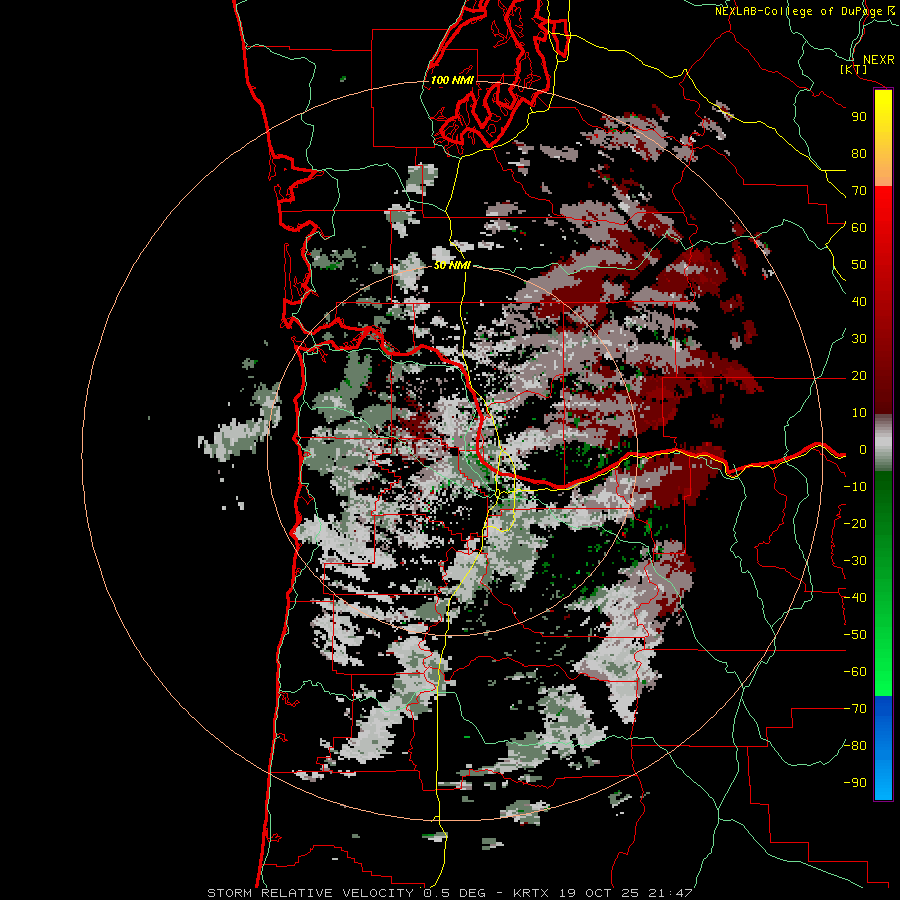Click the -90 knot scale value

point(855,783)
